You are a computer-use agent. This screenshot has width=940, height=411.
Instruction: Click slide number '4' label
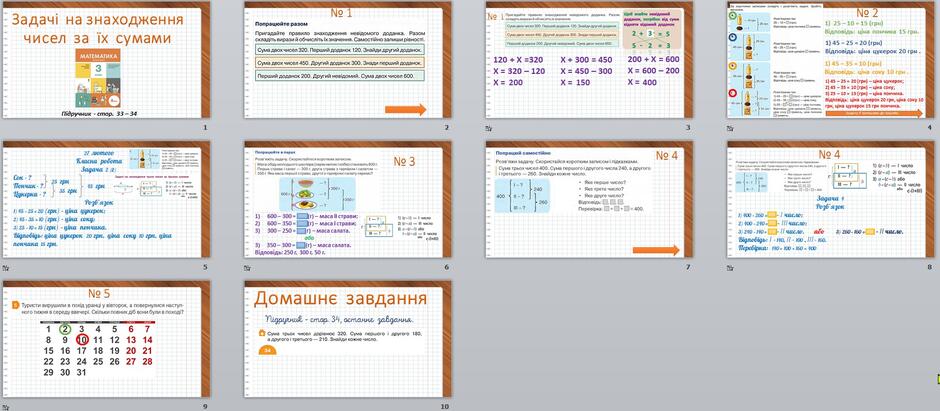pos(930,128)
